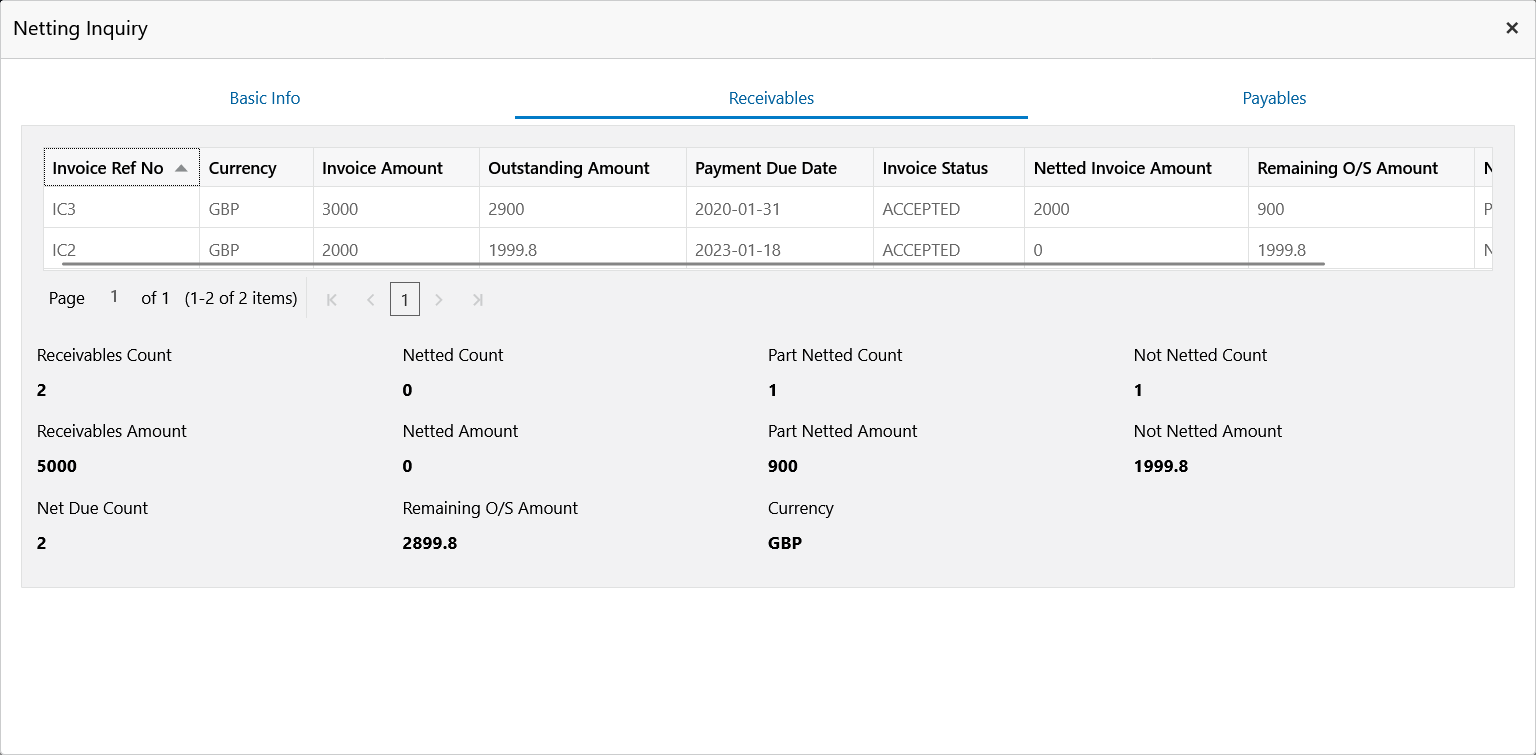Click the Remaining O/S Amount value 2899.8
Image resolution: width=1536 pixels, height=755 pixels.
(430, 543)
